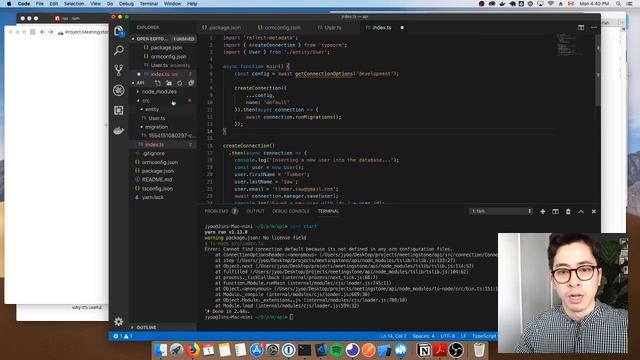The width and height of the screenshot is (640, 360).
Task: Click the TypeScript language mode status entry
Action: click(x=484, y=336)
